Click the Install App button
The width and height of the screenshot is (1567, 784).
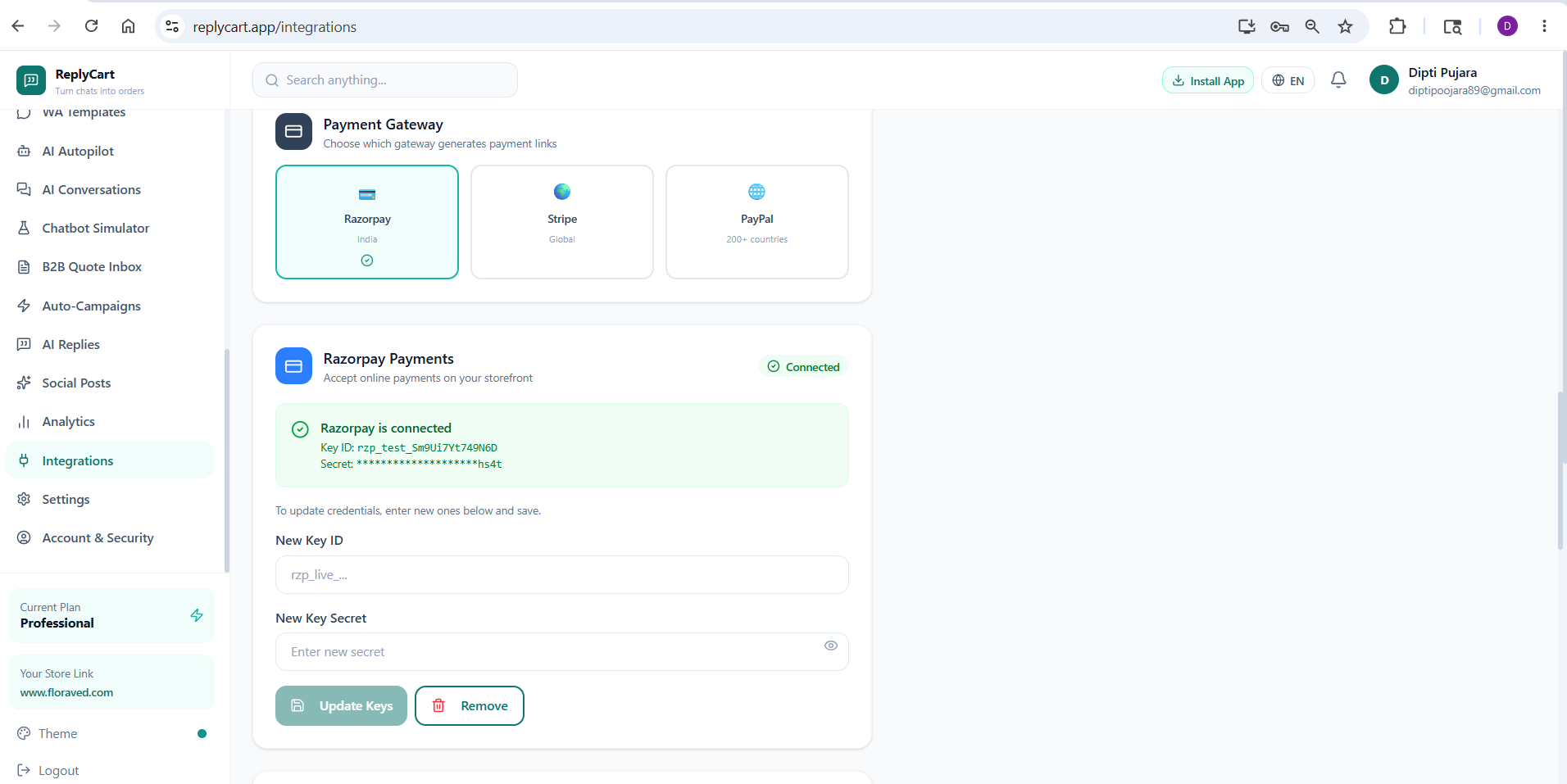(1208, 80)
